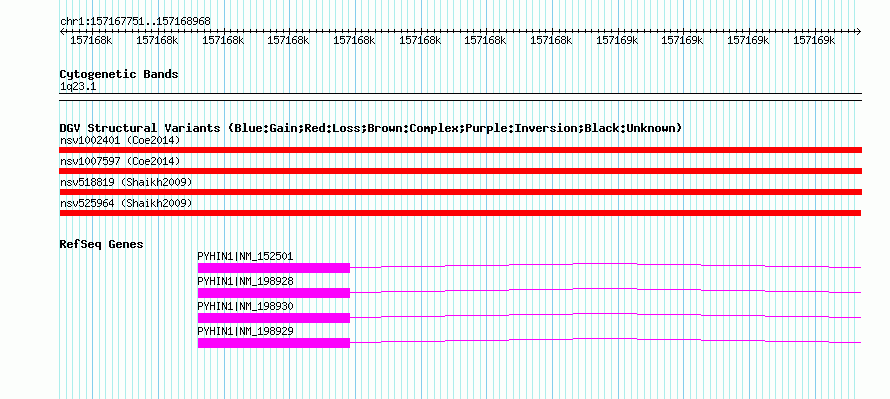Click the chr1:157167751..157168968 coordinate label
The width and height of the screenshot is (890, 399).
pyautogui.click(x=135, y=21)
